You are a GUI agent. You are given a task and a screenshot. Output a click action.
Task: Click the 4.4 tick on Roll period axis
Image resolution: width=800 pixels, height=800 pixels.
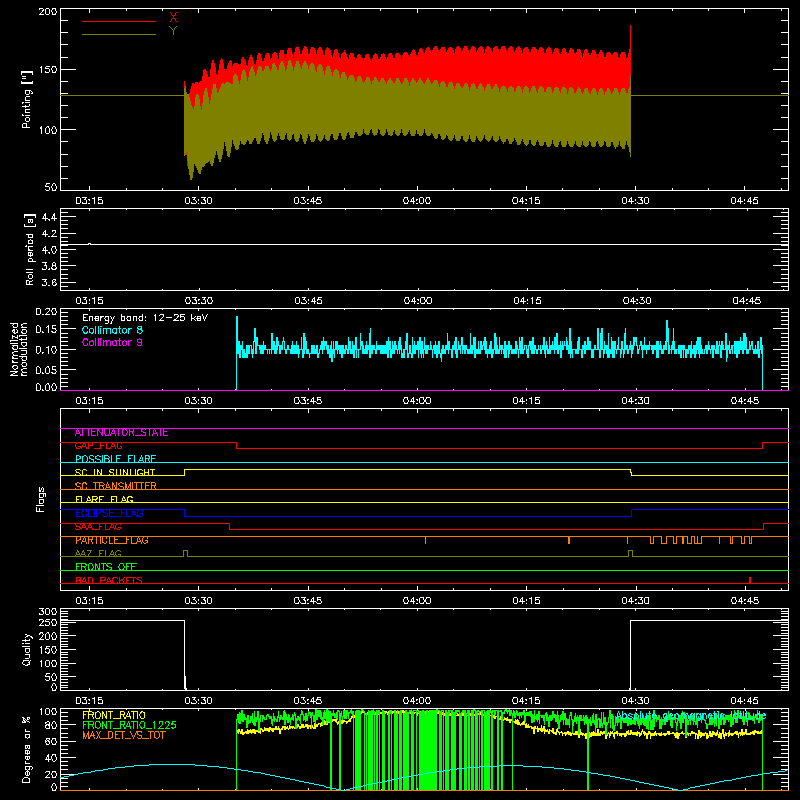point(49,218)
